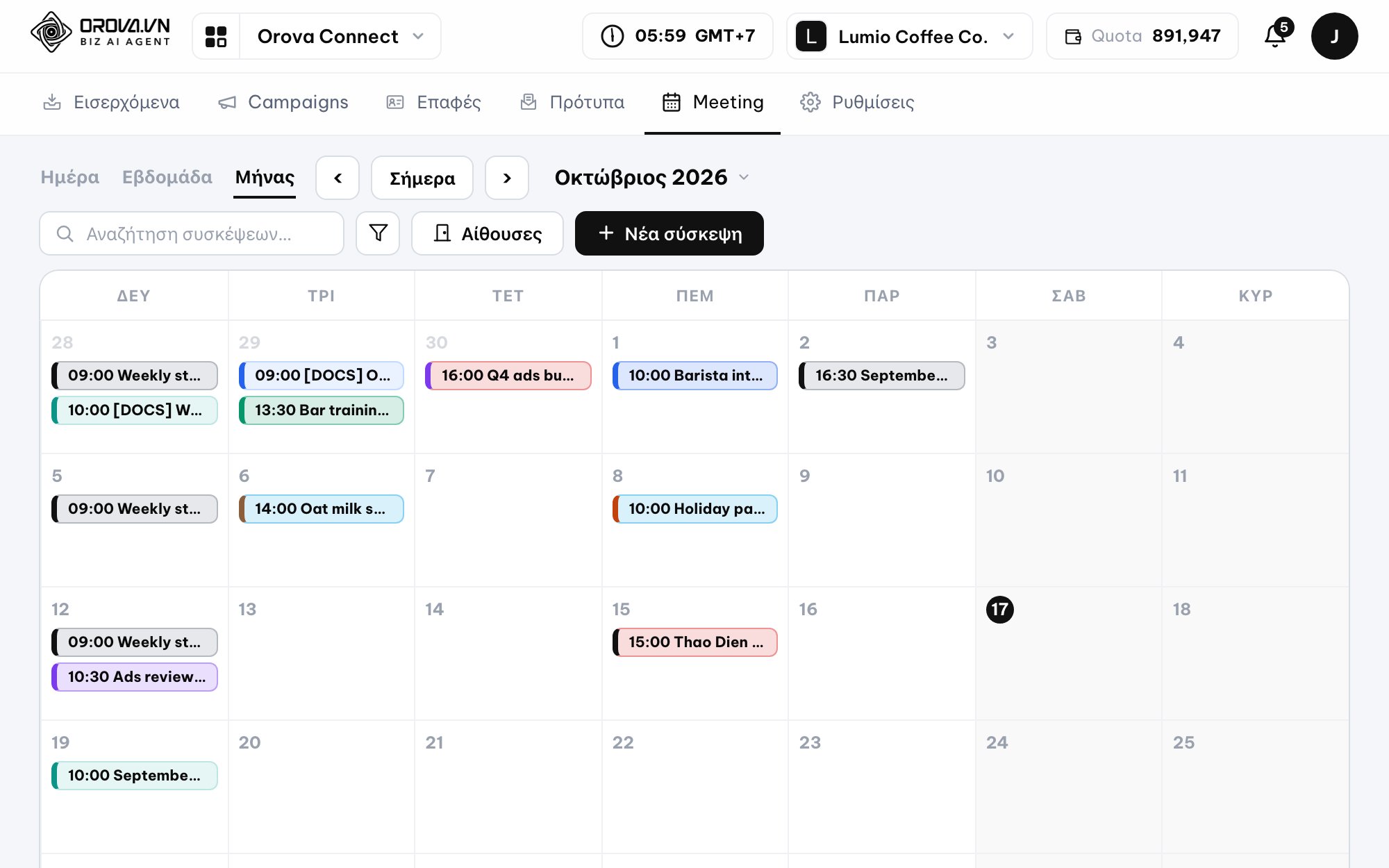Screen dimensions: 1389x868
Task: Open the notifications bell
Action: pos(1275,36)
